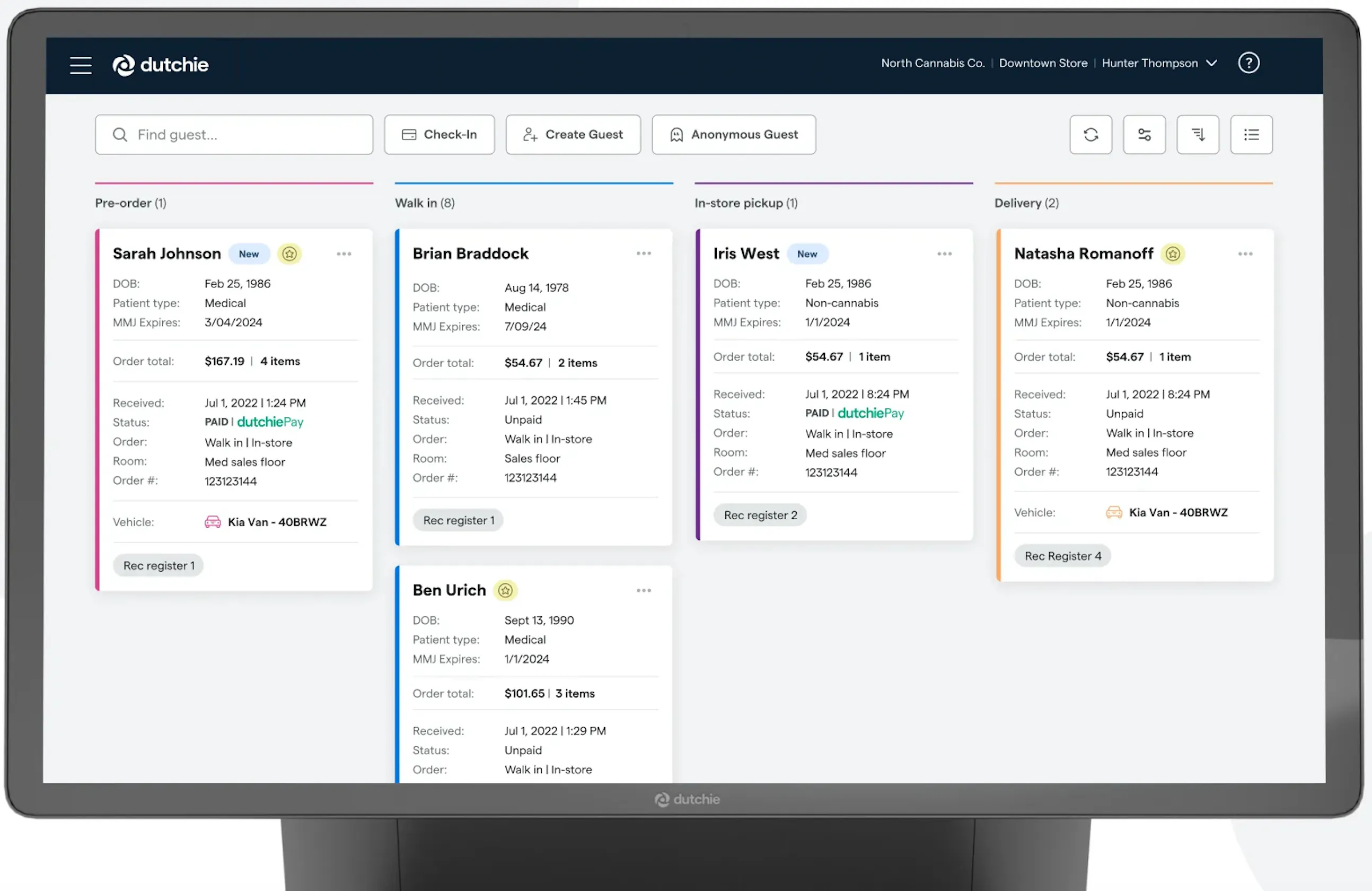Select the Delivery (2) column header
The image size is (1372, 891).
[1027, 203]
